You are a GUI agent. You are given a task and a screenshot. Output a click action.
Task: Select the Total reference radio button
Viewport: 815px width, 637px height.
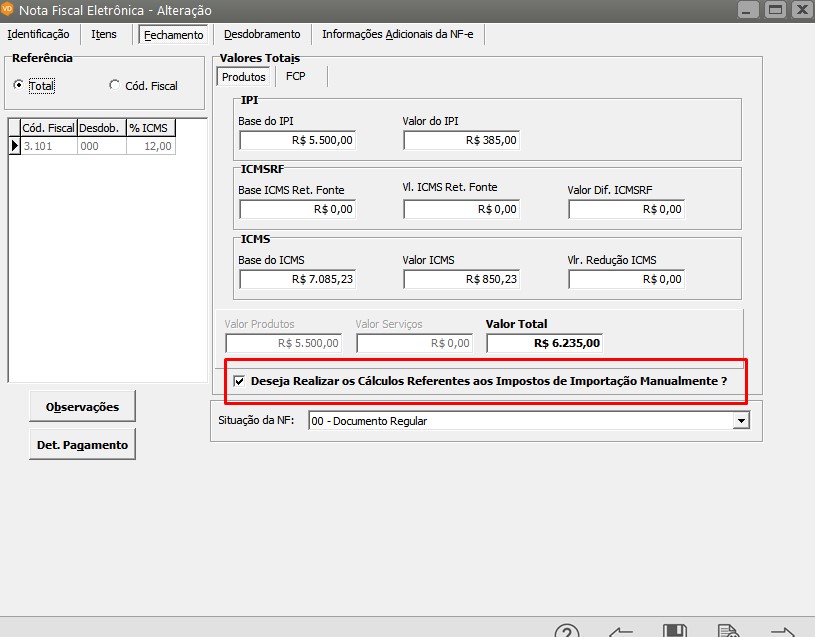coord(19,85)
